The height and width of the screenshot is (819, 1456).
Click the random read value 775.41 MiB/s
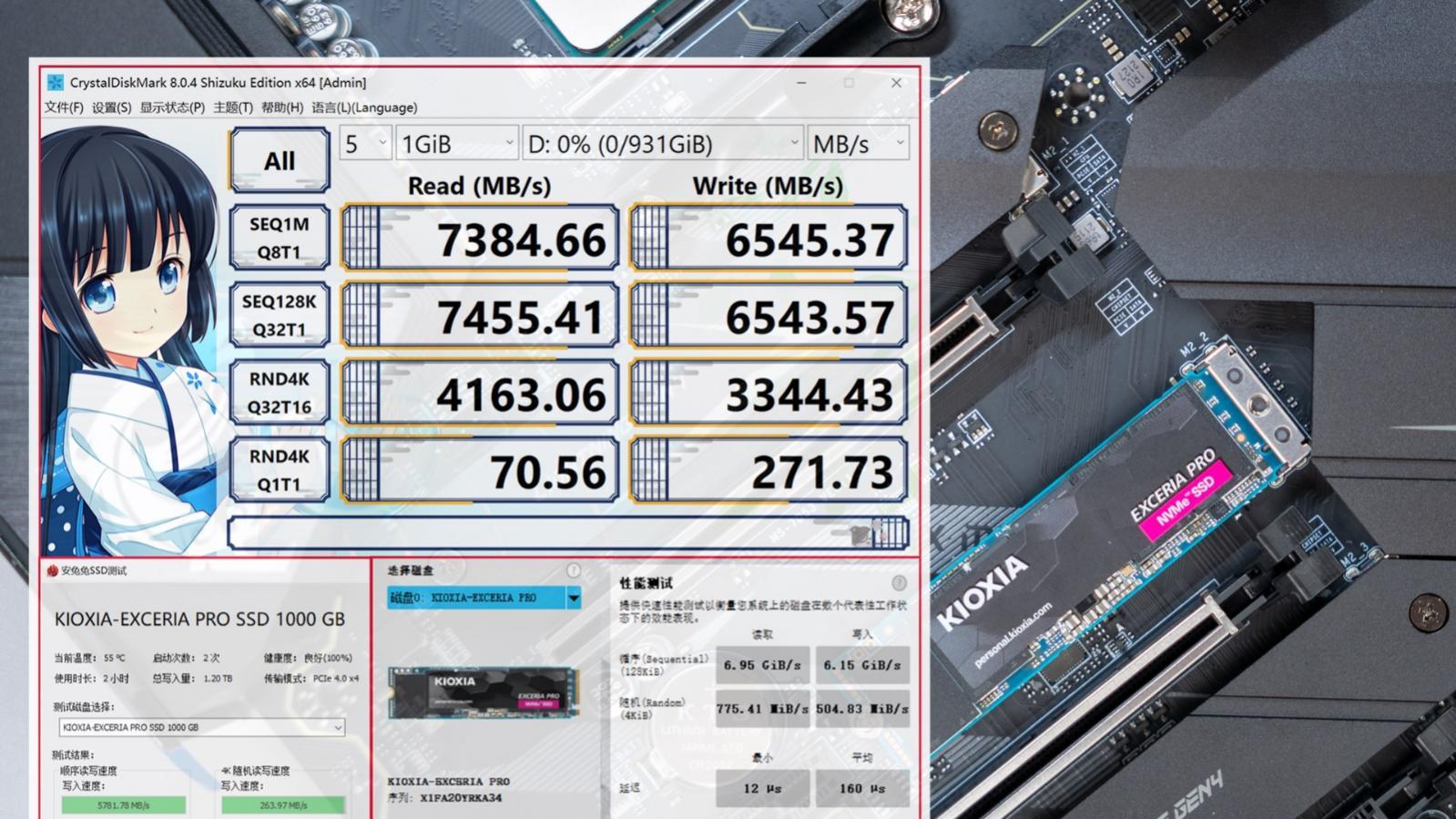[x=762, y=708]
